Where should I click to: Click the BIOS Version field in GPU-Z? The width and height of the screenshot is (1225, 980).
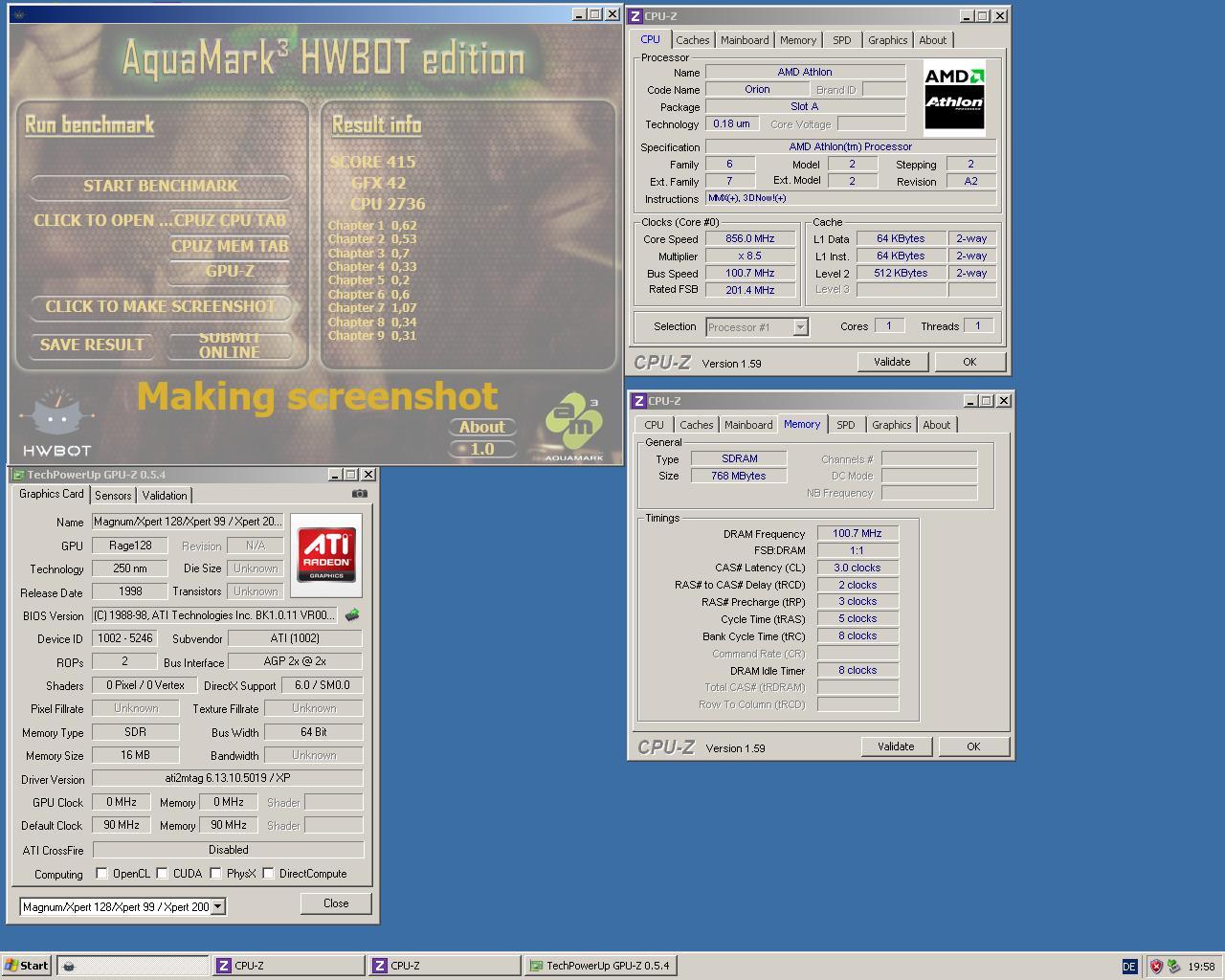pos(215,615)
